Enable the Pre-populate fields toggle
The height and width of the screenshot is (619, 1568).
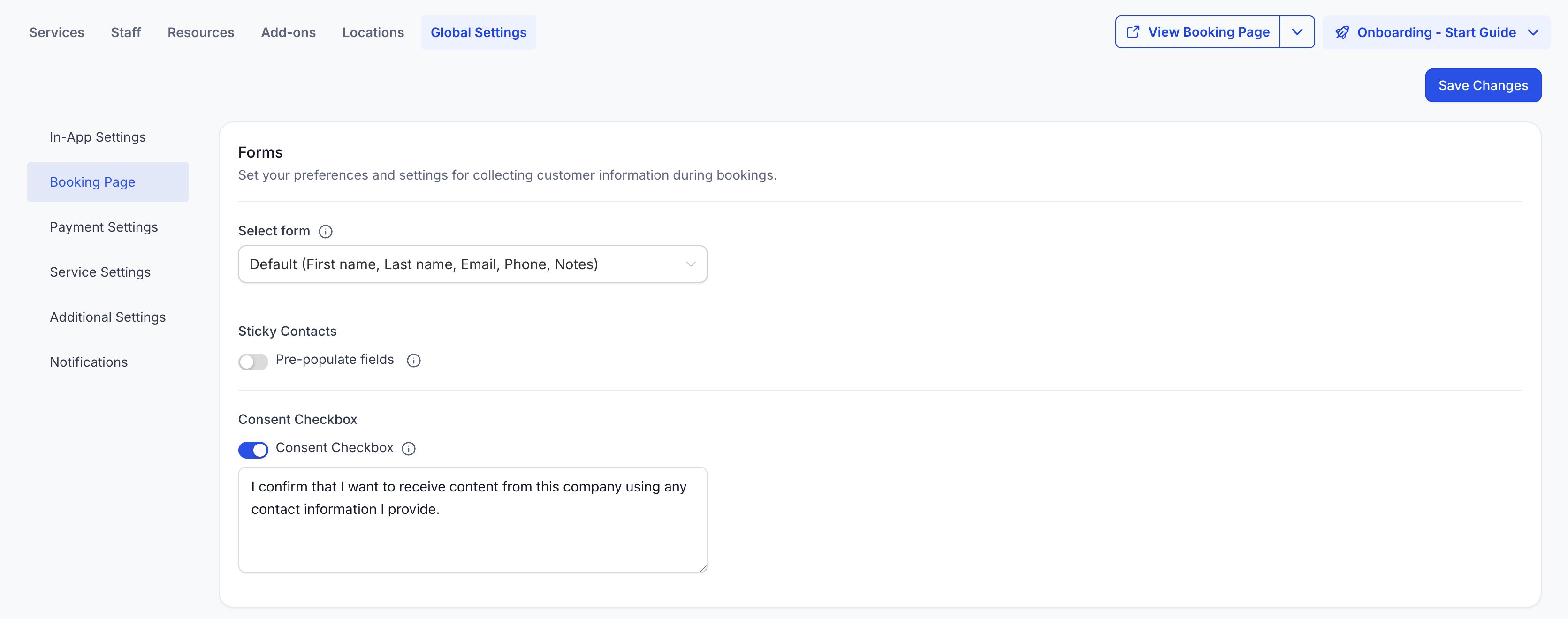pos(253,362)
